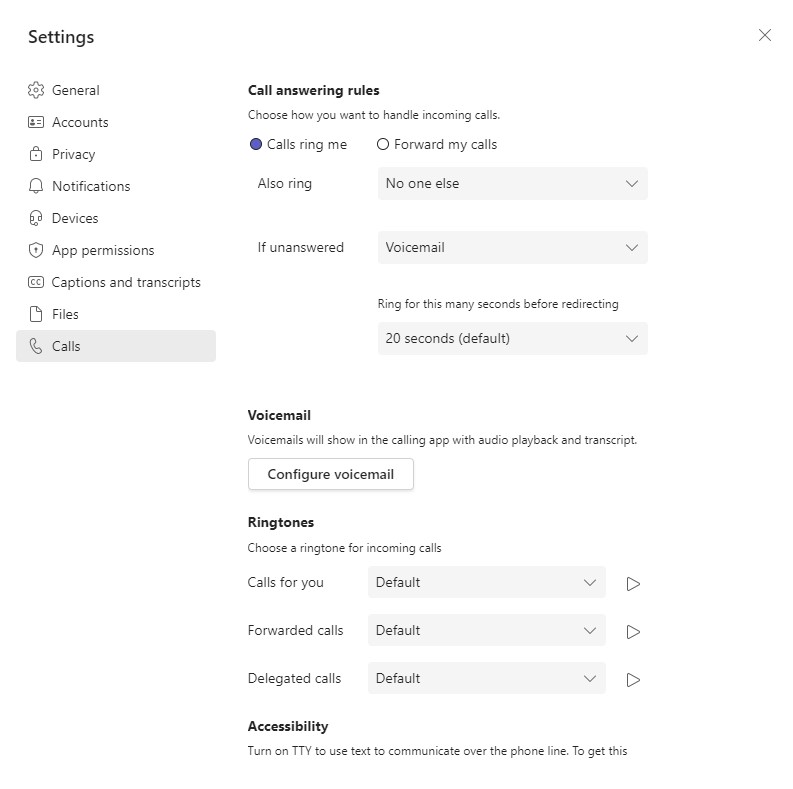Click the If unanswered label

pos(300,247)
